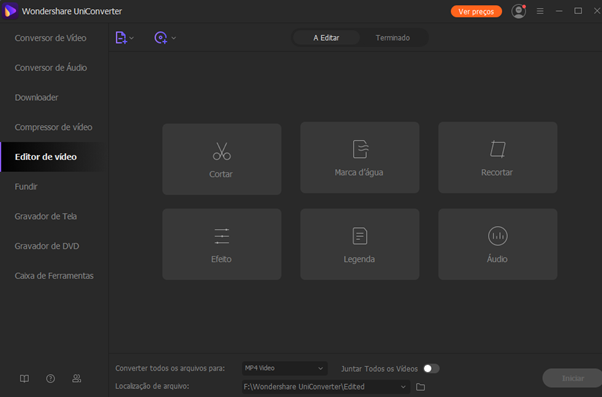
Task: Click the Áudio equalizer icon
Action: [498, 236]
